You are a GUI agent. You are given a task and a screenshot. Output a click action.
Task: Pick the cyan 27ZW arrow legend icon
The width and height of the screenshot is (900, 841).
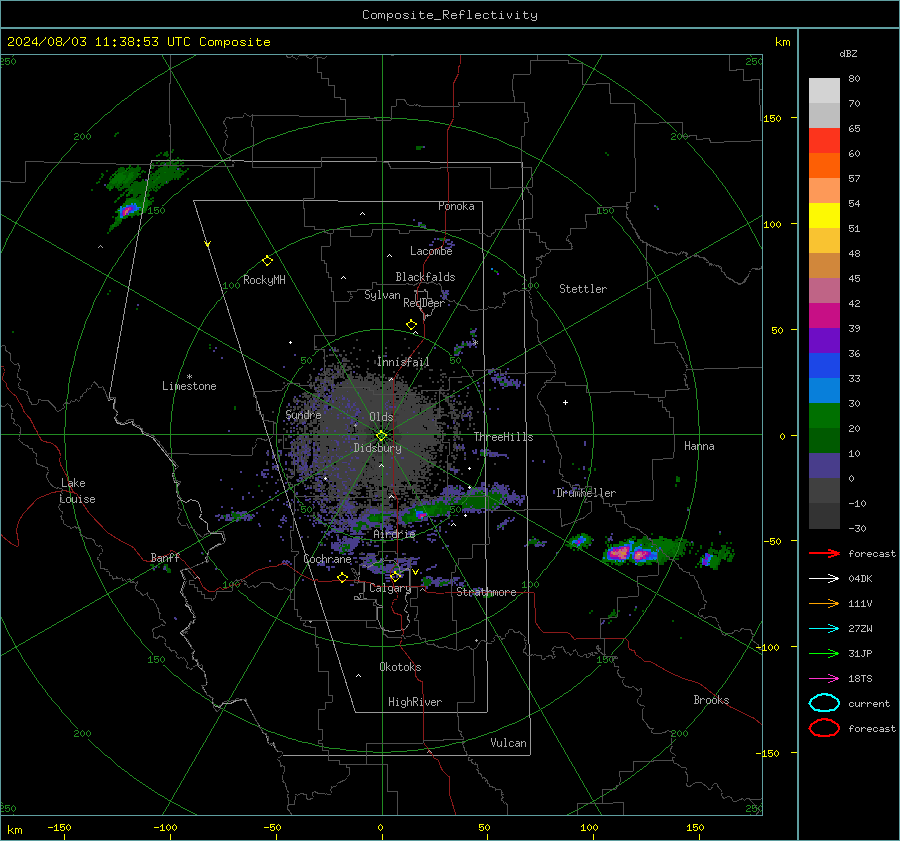(x=824, y=629)
